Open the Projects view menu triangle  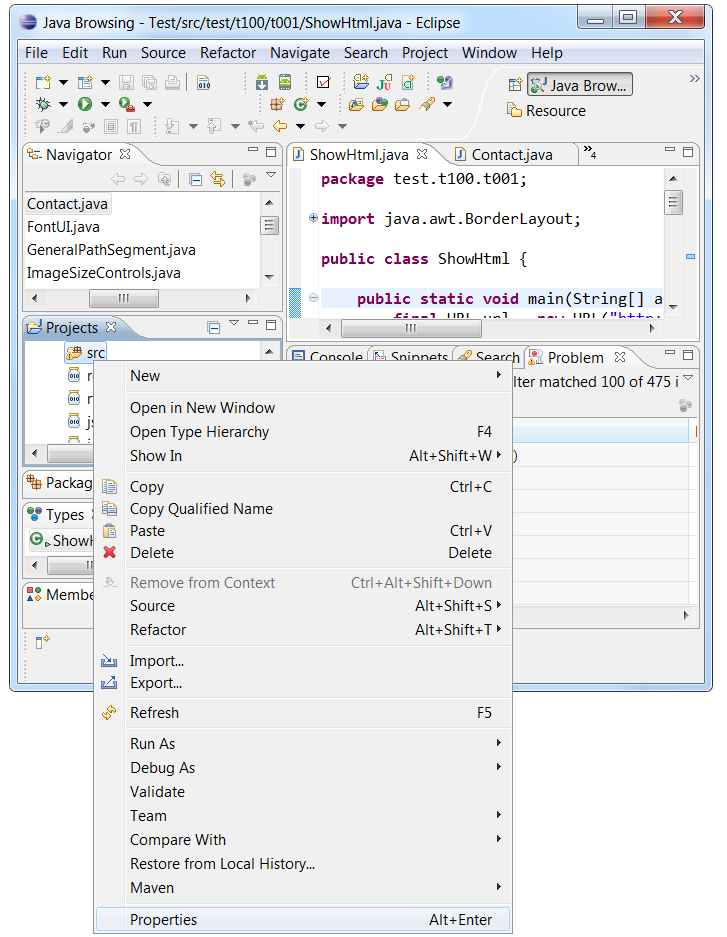click(234, 323)
